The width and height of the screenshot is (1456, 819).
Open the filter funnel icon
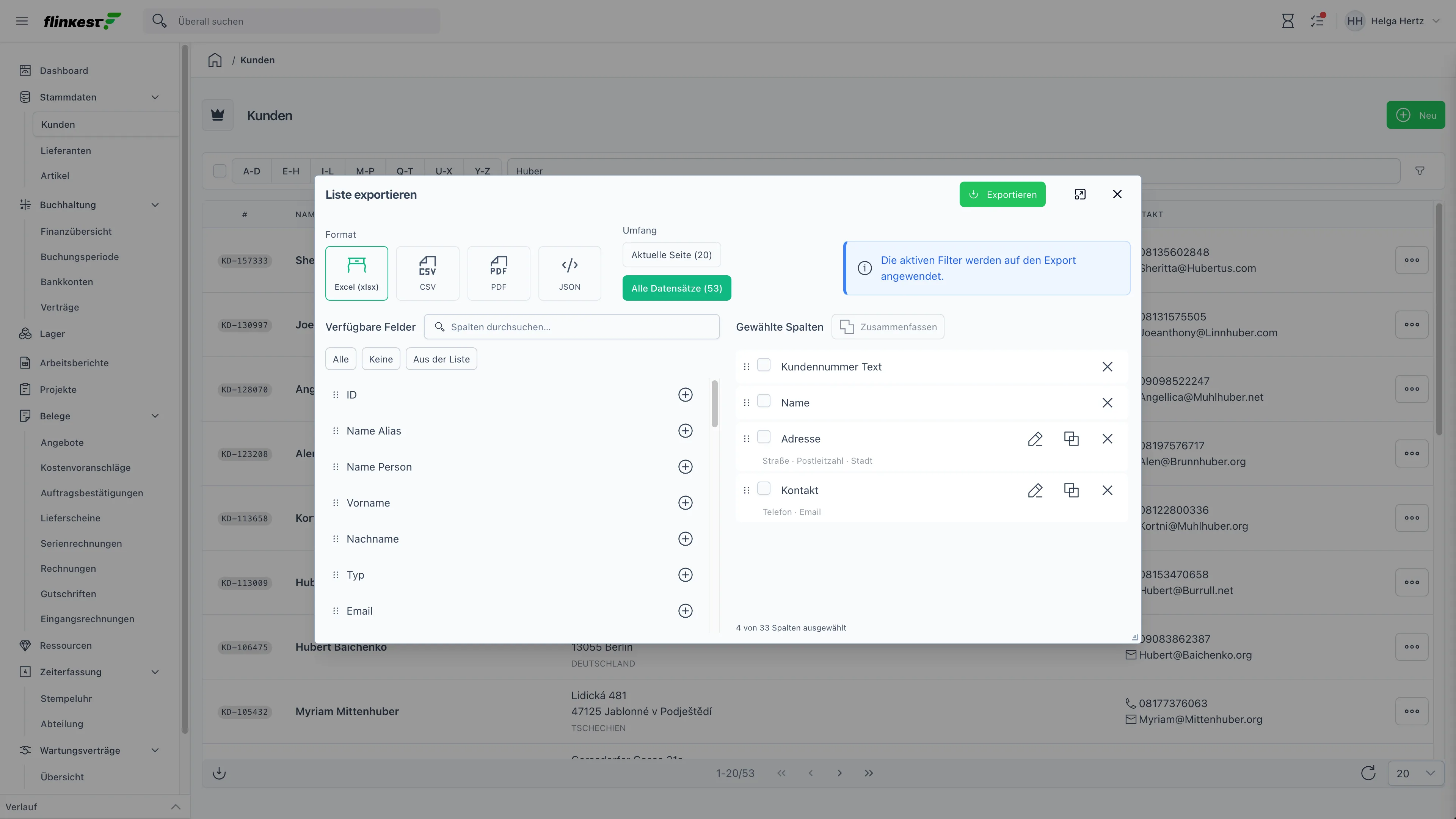coord(1419,171)
